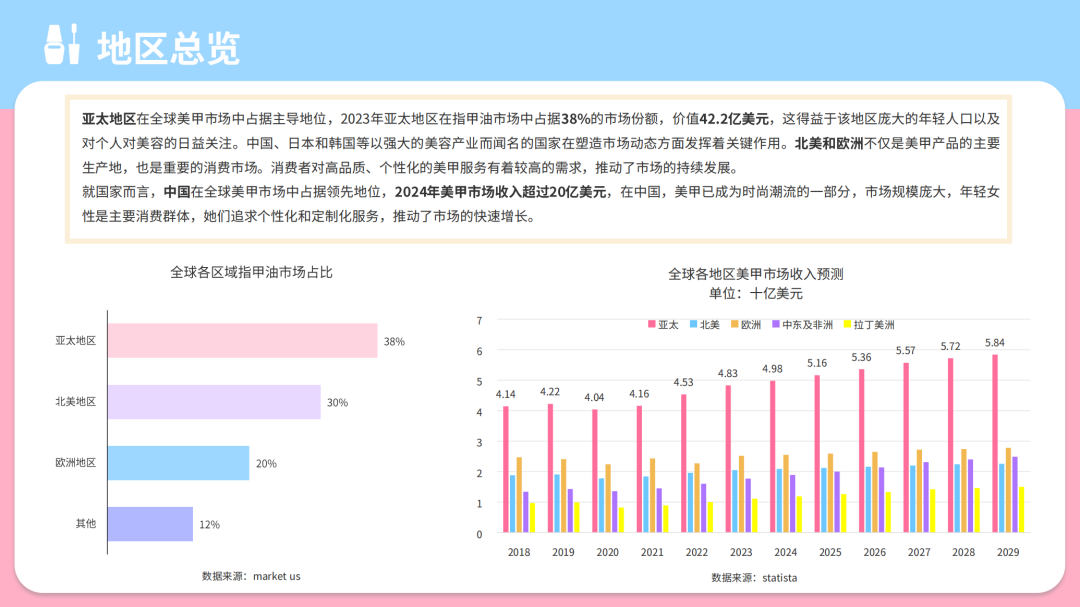This screenshot has width=1080, height=607.
Task: Click the 4.22 value above 2019
Action: point(550,391)
